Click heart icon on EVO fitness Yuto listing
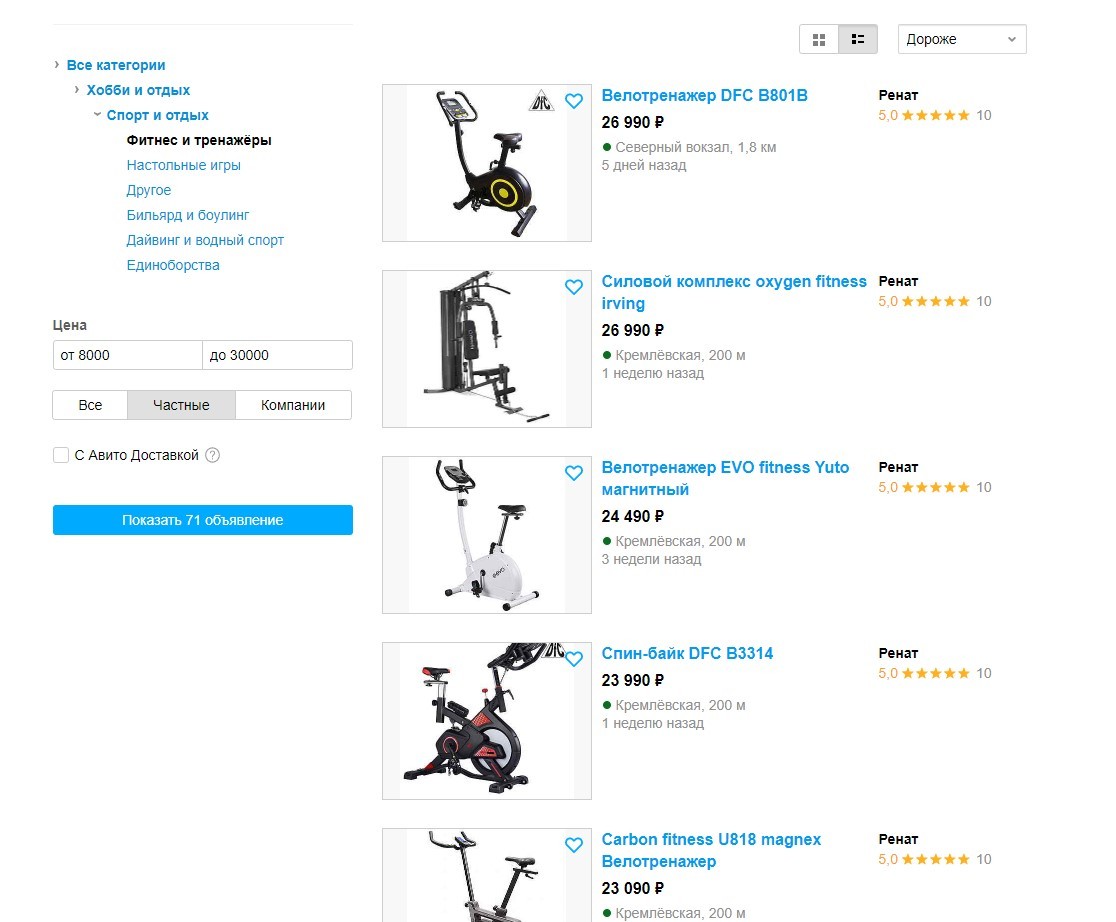The height and width of the screenshot is (922, 1116). [x=574, y=473]
